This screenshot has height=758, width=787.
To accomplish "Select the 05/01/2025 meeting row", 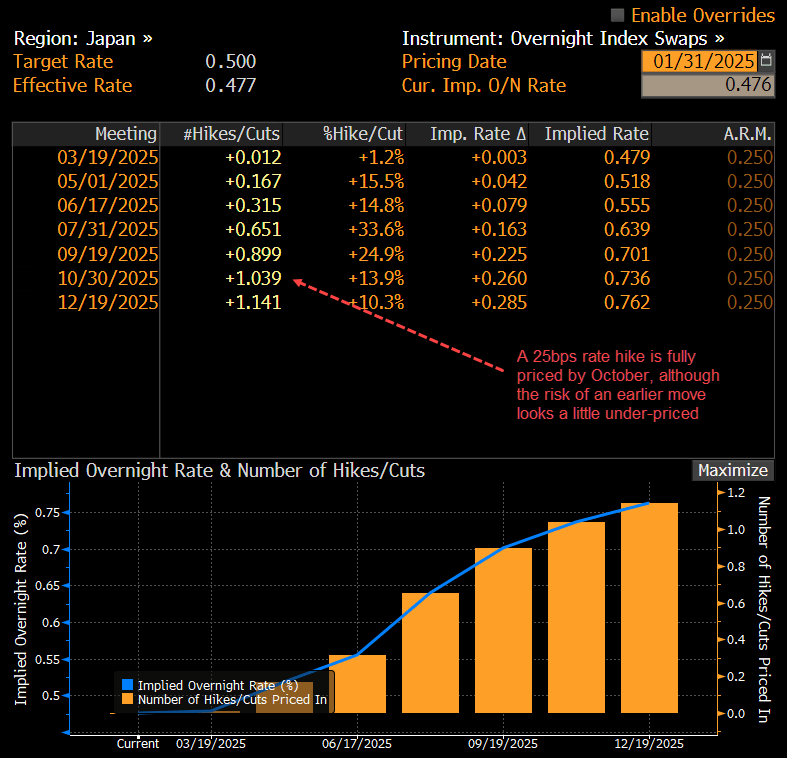I will (394, 181).
